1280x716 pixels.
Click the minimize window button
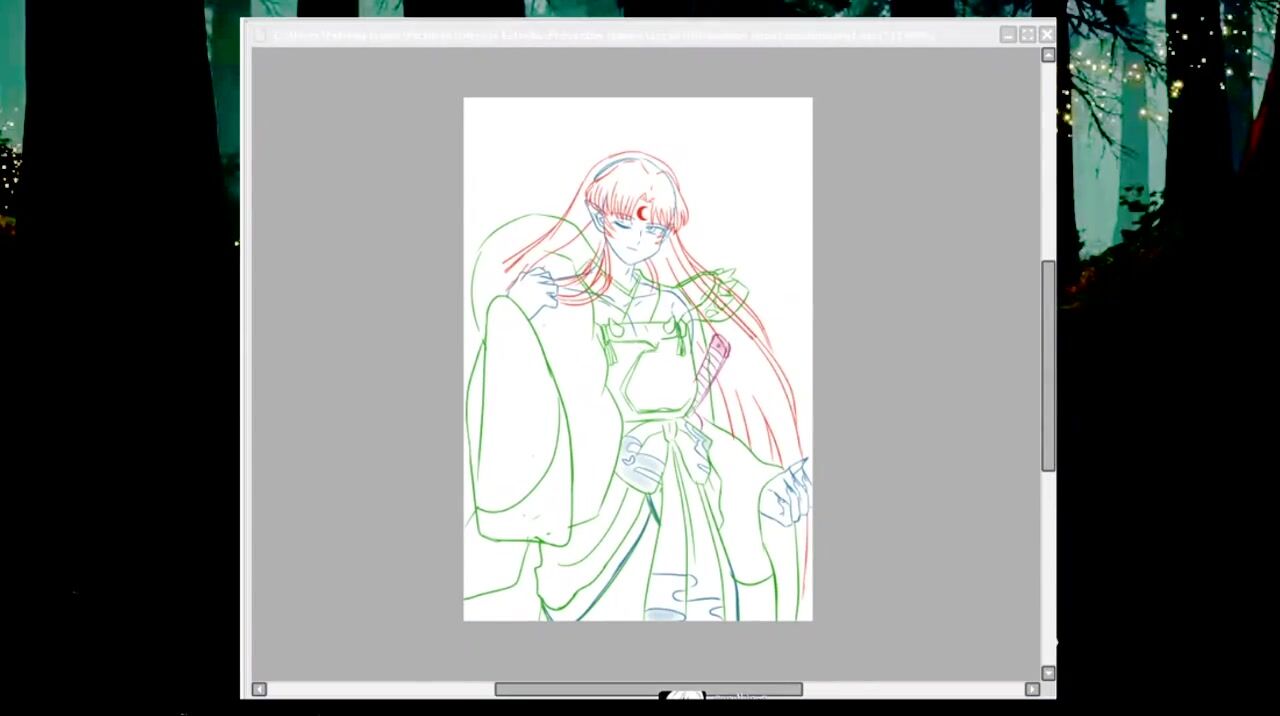point(1008,35)
